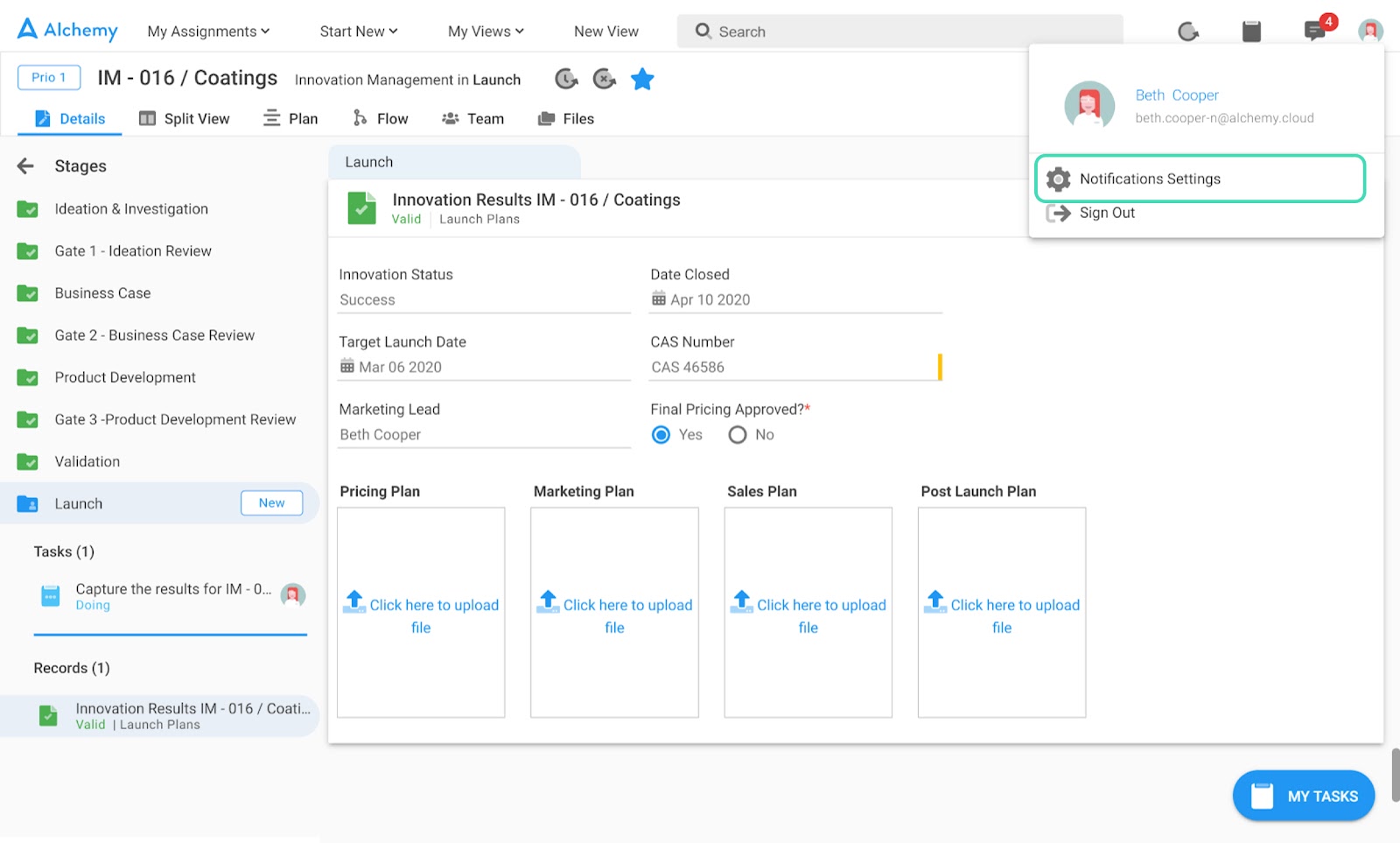
Task: Click the vertical scrollbar thumb at right edge
Action: click(1396, 775)
